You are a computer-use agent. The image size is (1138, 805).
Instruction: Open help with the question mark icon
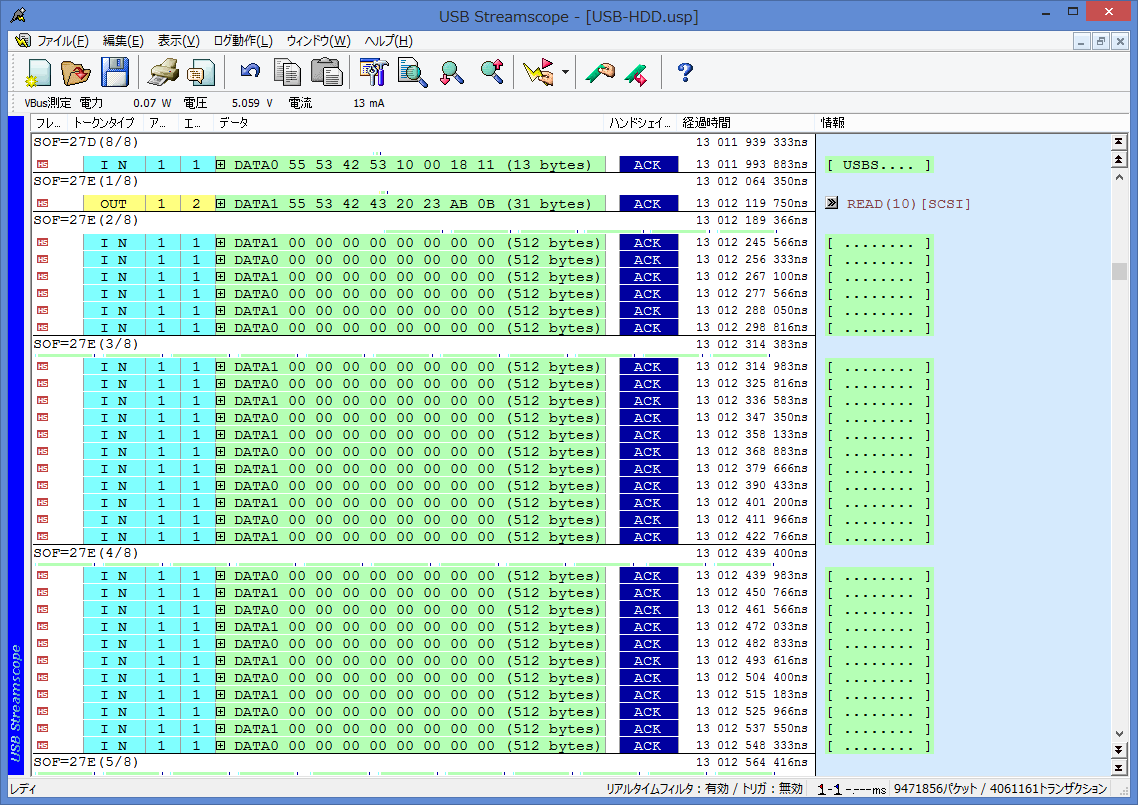tap(684, 73)
